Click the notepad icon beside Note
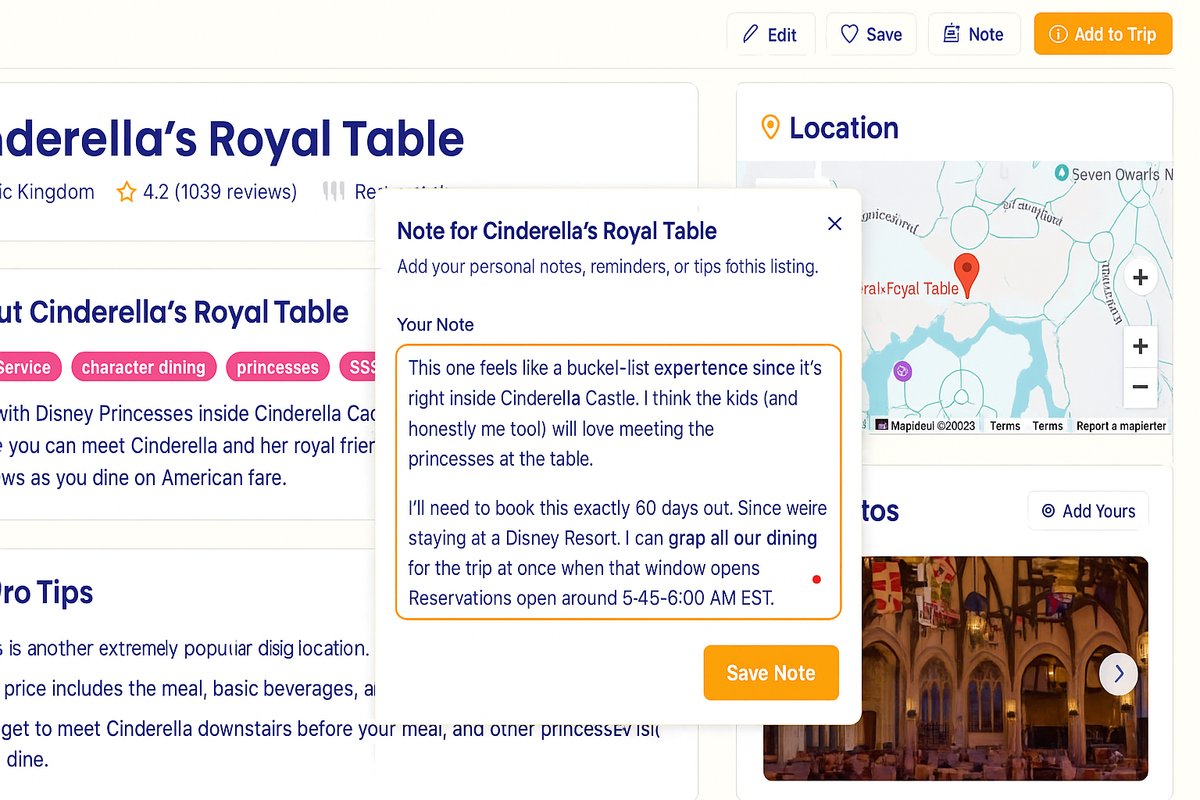Image resolution: width=1200 pixels, height=800 pixels. [x=951, y=34]
